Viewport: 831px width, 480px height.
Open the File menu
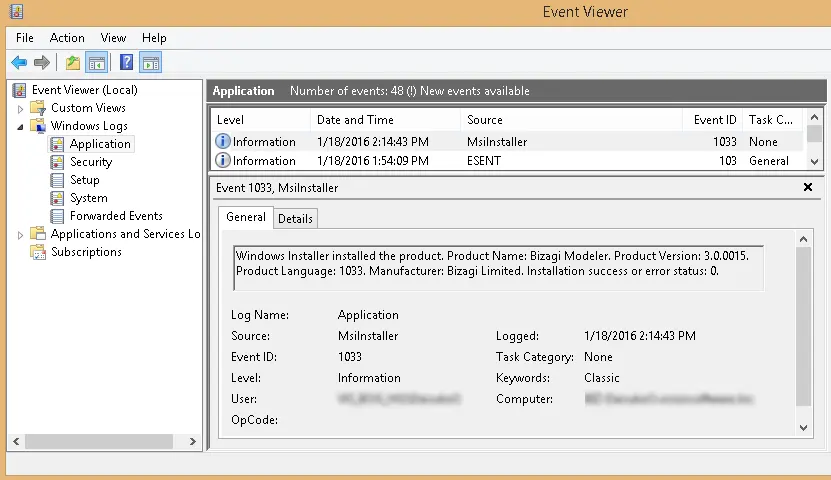coord(24,38)
